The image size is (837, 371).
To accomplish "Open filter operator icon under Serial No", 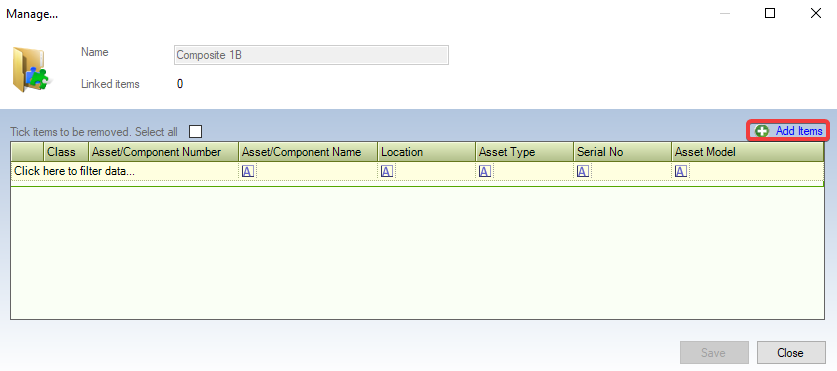I will [x=583, y=171].
